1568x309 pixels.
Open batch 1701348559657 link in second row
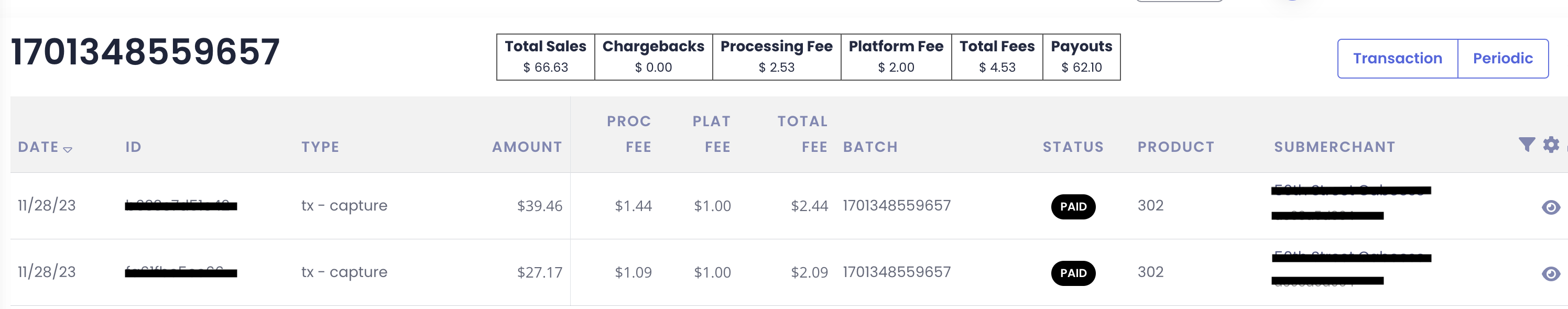point(896,272)
